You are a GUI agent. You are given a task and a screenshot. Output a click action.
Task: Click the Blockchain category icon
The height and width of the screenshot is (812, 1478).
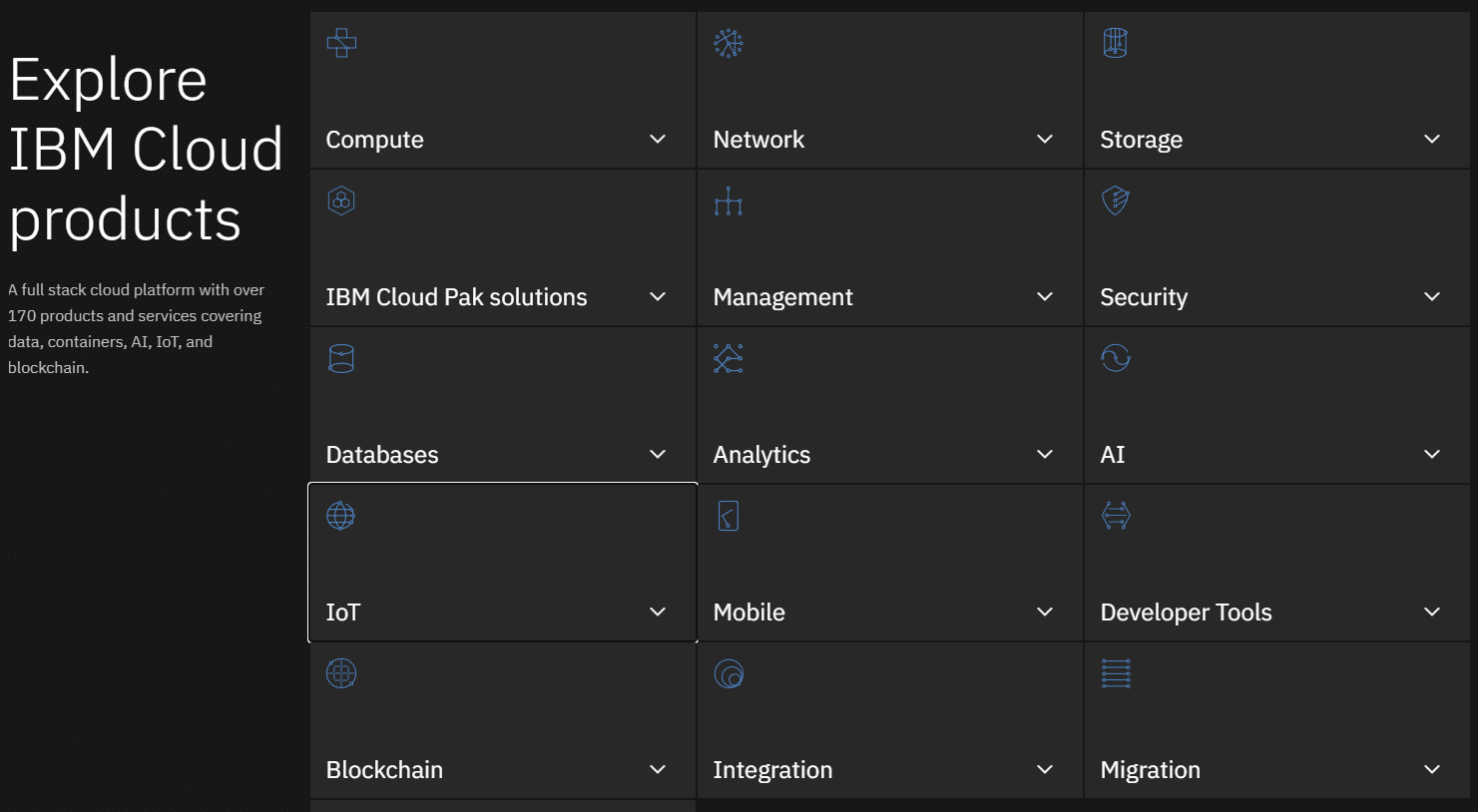(341, 673)
